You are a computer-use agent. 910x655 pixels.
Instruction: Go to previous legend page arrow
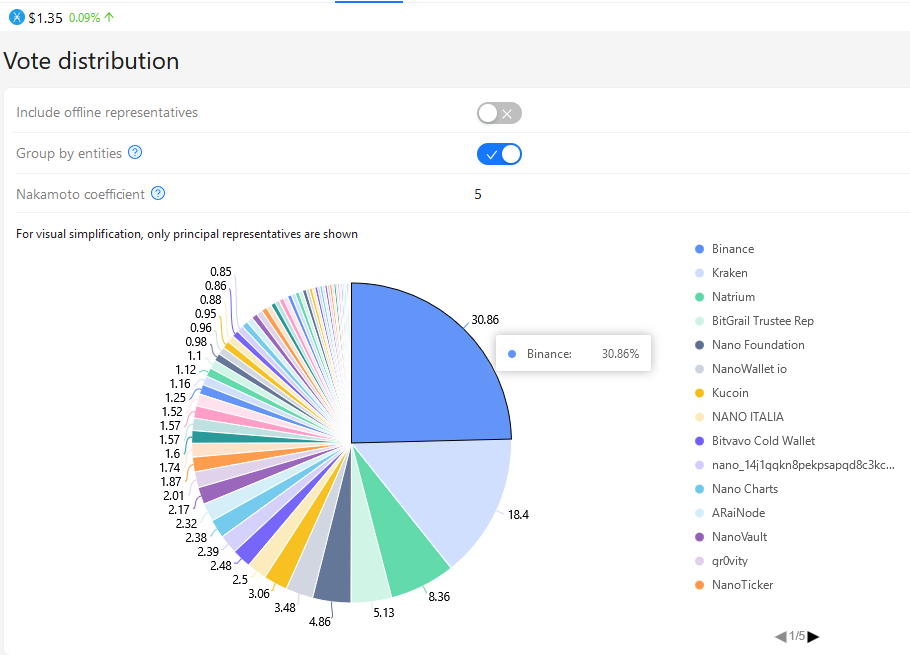pos(781,636)
